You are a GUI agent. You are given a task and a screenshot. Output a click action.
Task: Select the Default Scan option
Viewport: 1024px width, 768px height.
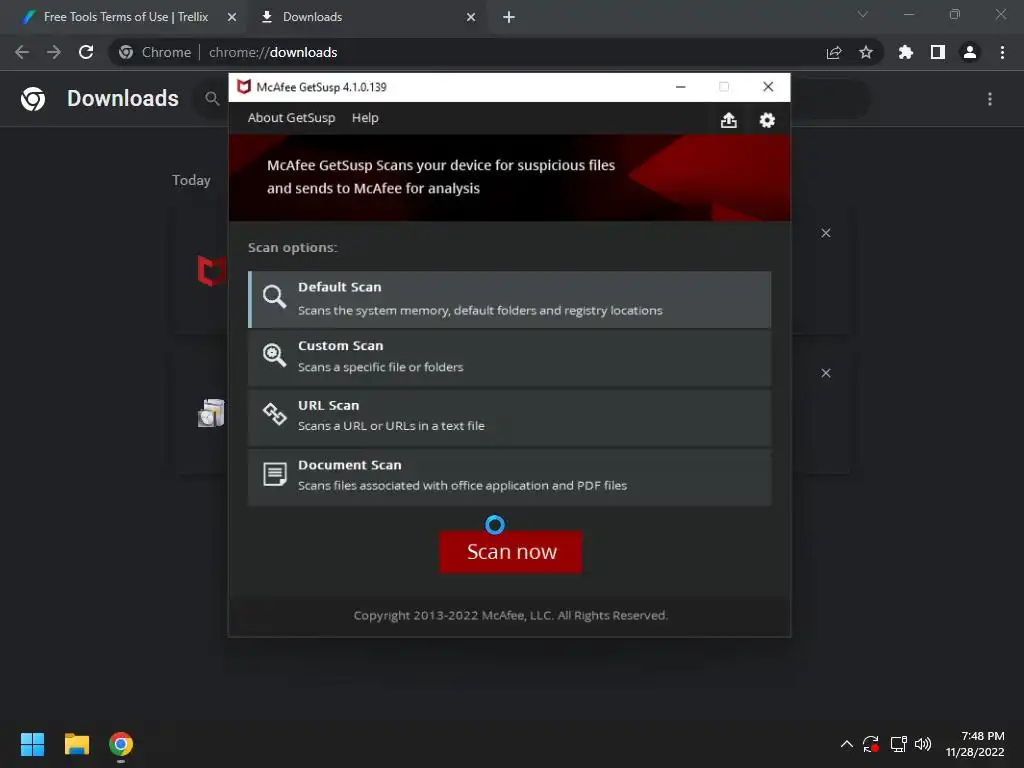click(509, 300)
